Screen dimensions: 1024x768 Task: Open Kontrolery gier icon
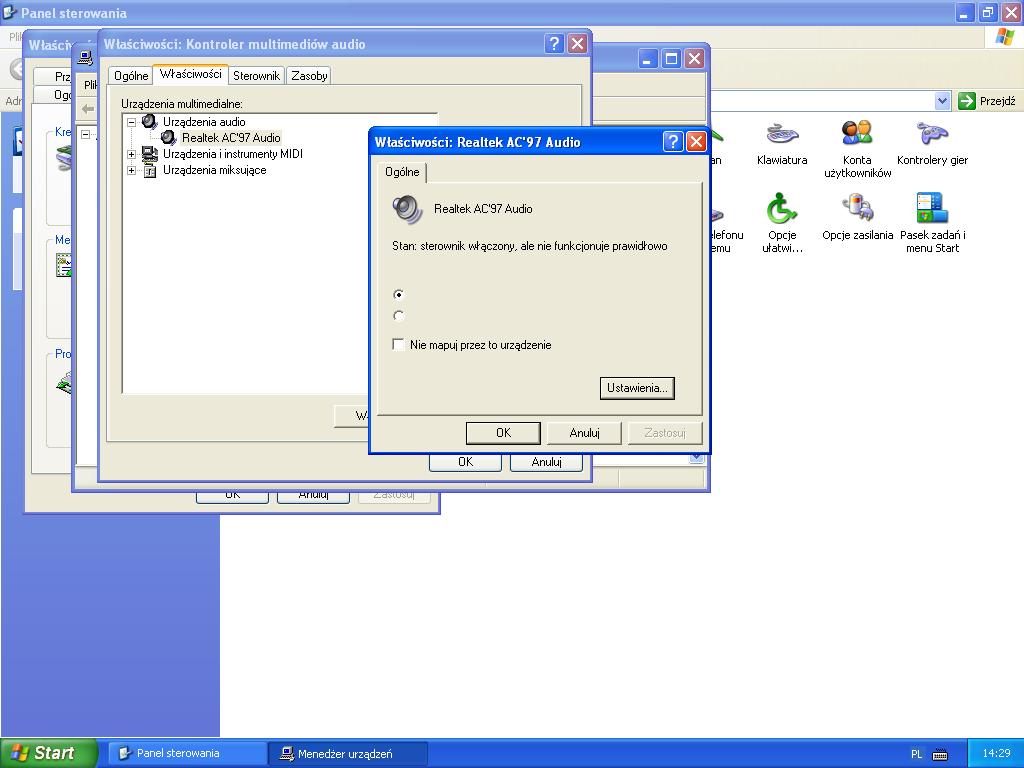932,142
